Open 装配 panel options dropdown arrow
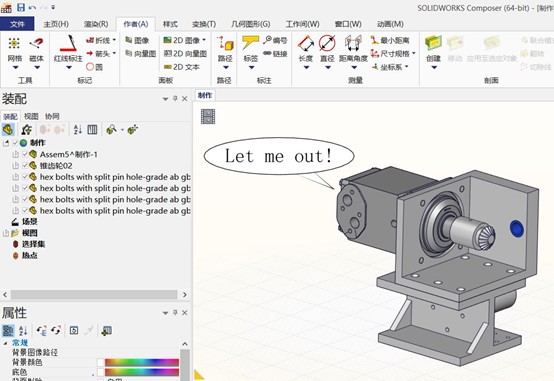The height and width of the screenshot is (381, 554). click(x=165, y=99)
